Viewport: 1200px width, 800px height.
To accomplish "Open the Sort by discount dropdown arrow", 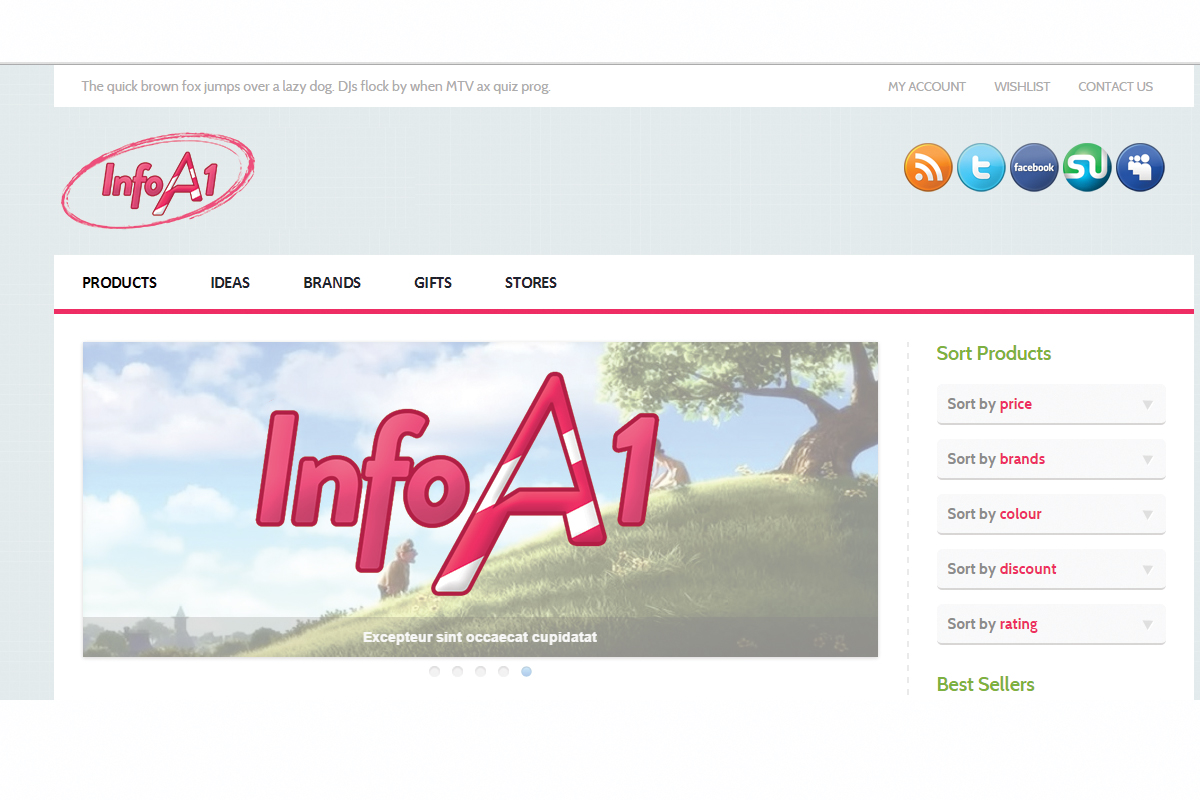I will [1147, 569].
